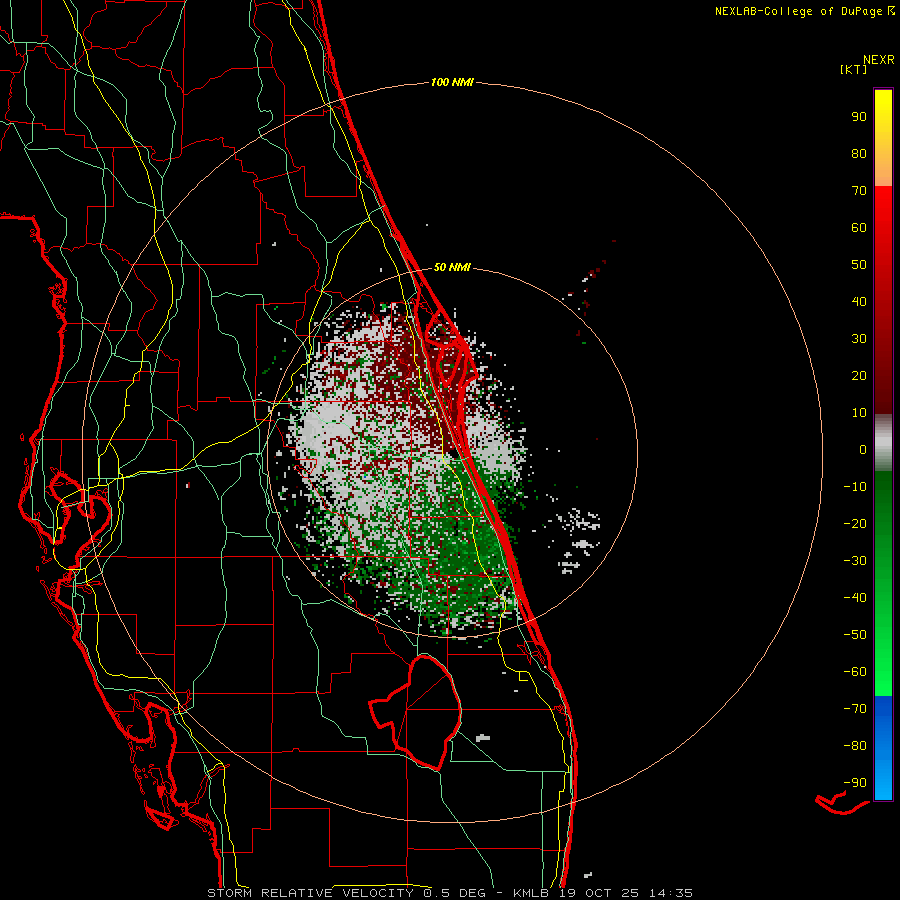The width and height of the screenshot is (900, 900).
Task: Click the [KT] units label
Action: pyautogui.click(x=853, y=69)
